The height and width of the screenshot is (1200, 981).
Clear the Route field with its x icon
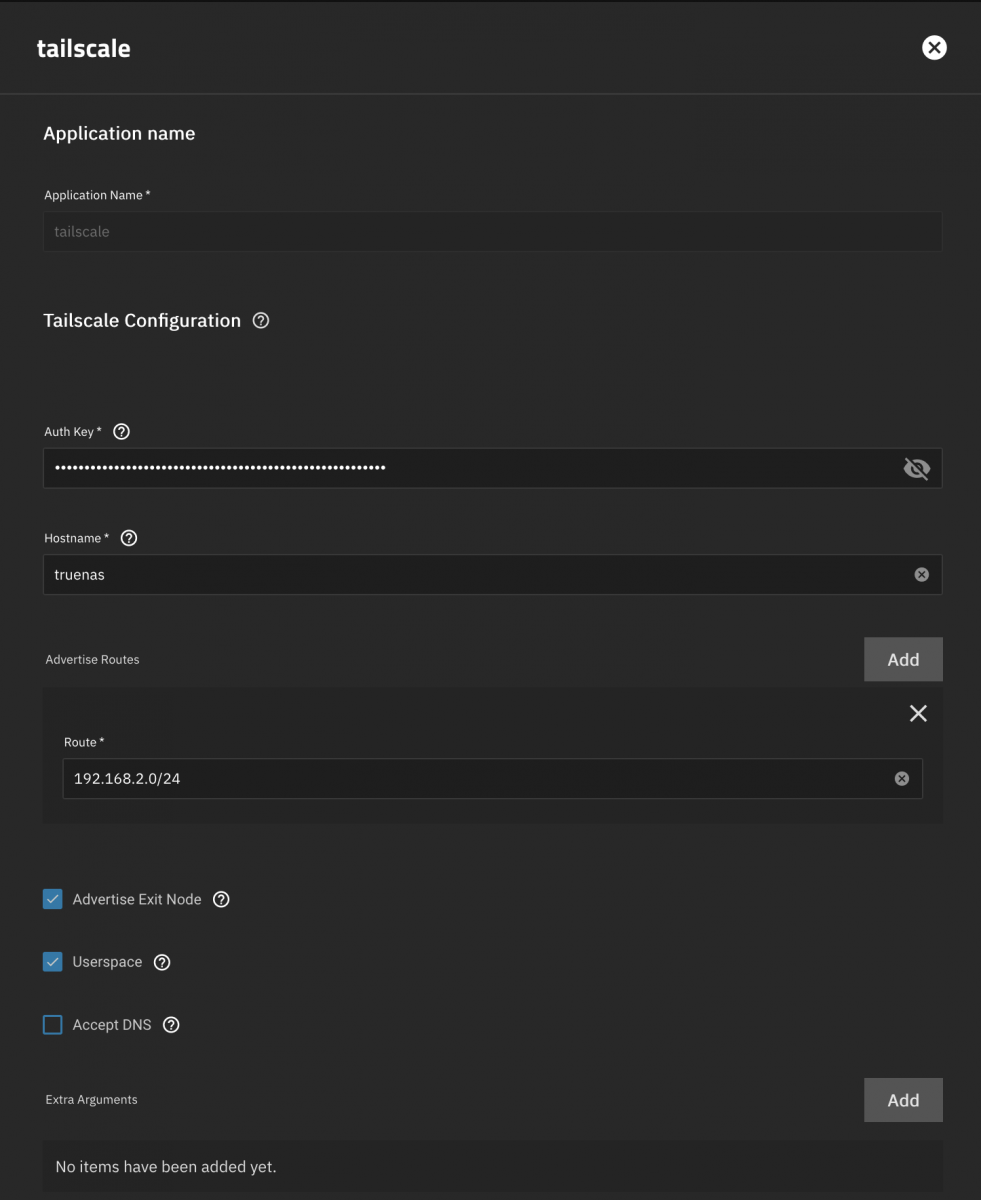click(x=901, y=779)
